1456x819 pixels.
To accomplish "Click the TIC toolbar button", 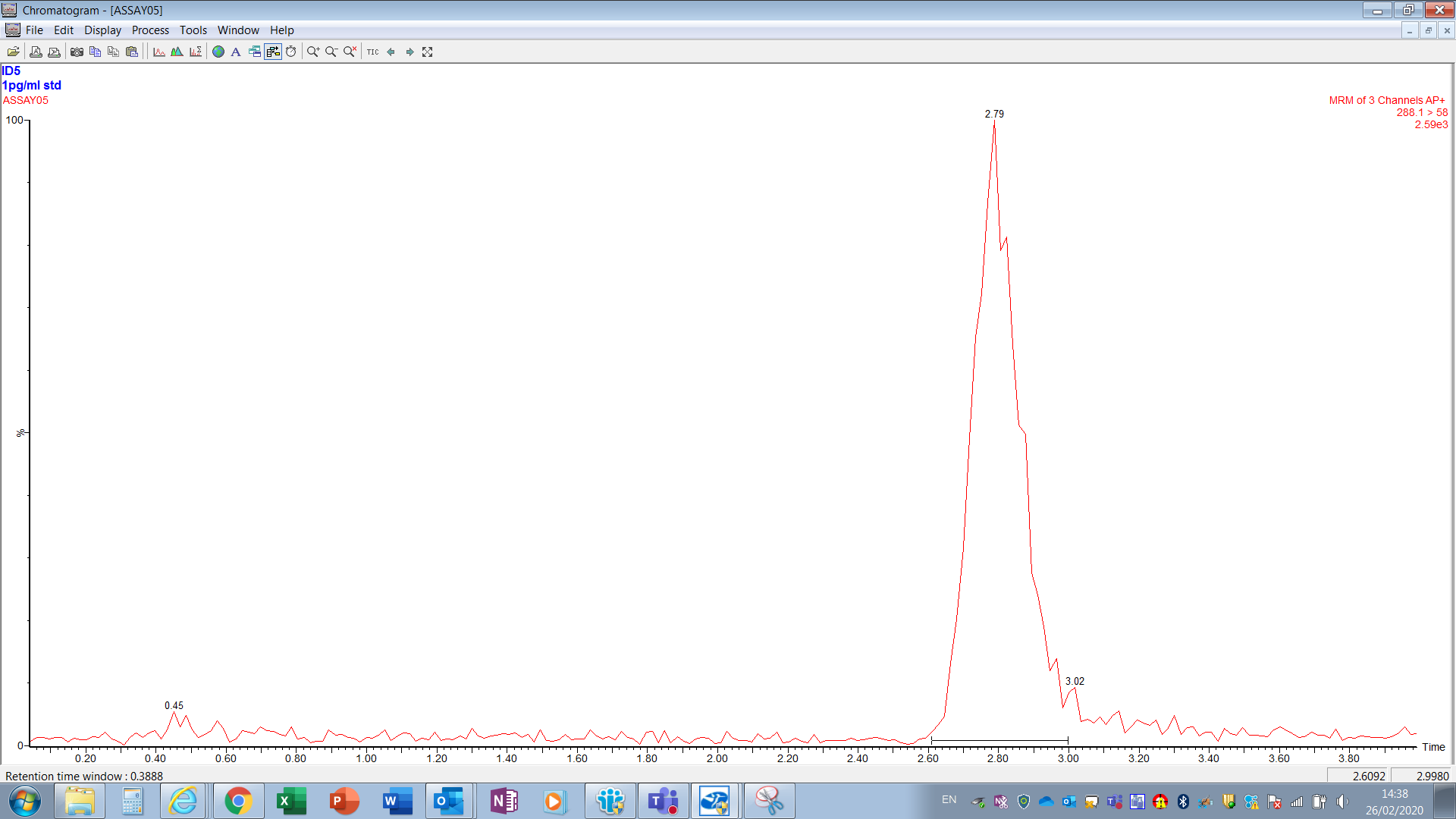I will pyautogui.click(x=372, y=52).
